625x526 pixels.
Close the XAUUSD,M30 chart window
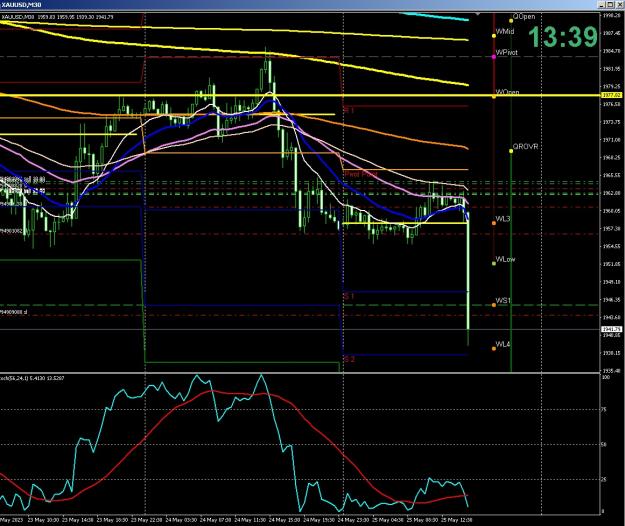621,5
